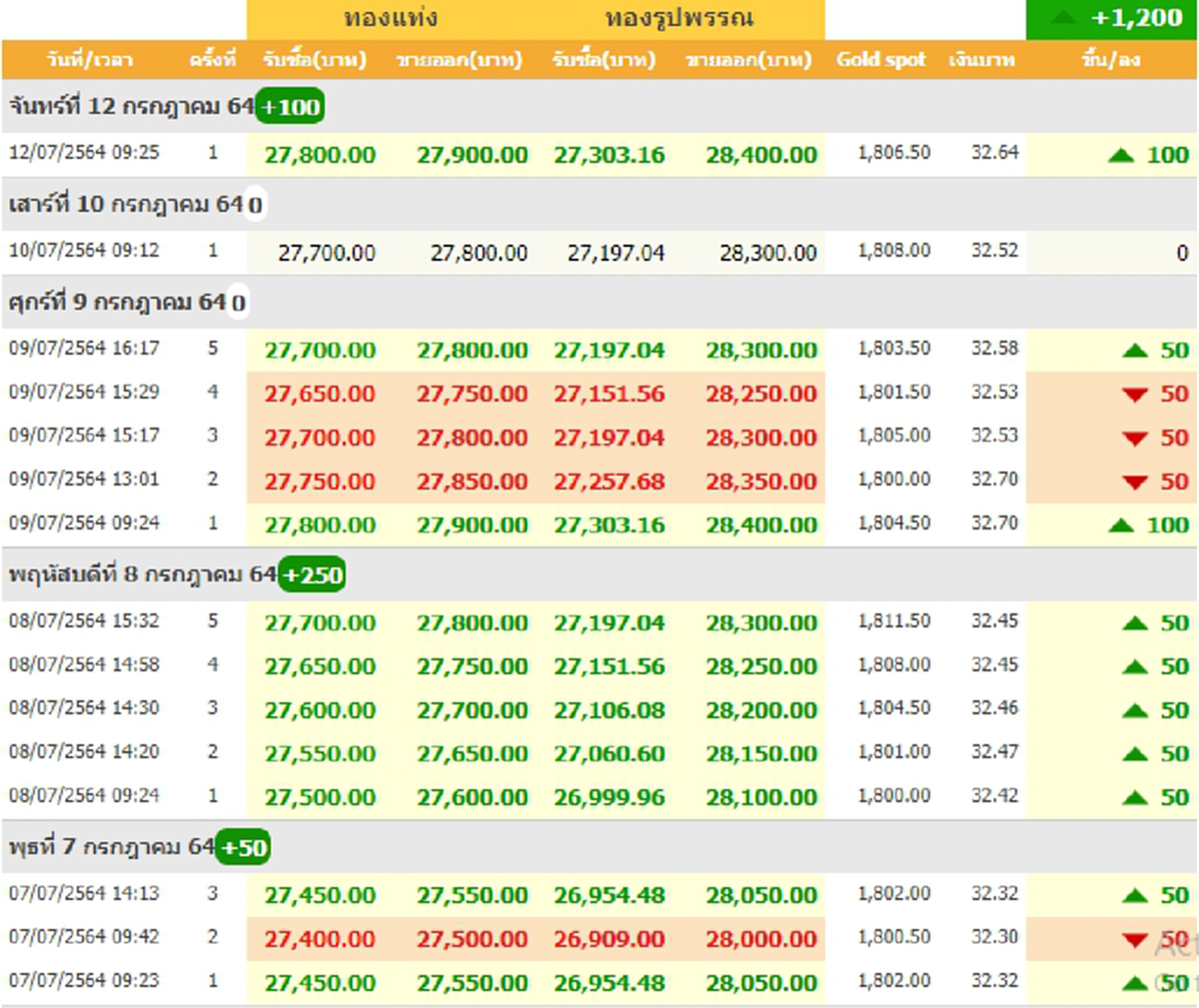This screenshot has height=1008, width=1199.
Task: Click the red down arrow in the 09/07/2564 13:01 row
Action: pos(1135,483)
